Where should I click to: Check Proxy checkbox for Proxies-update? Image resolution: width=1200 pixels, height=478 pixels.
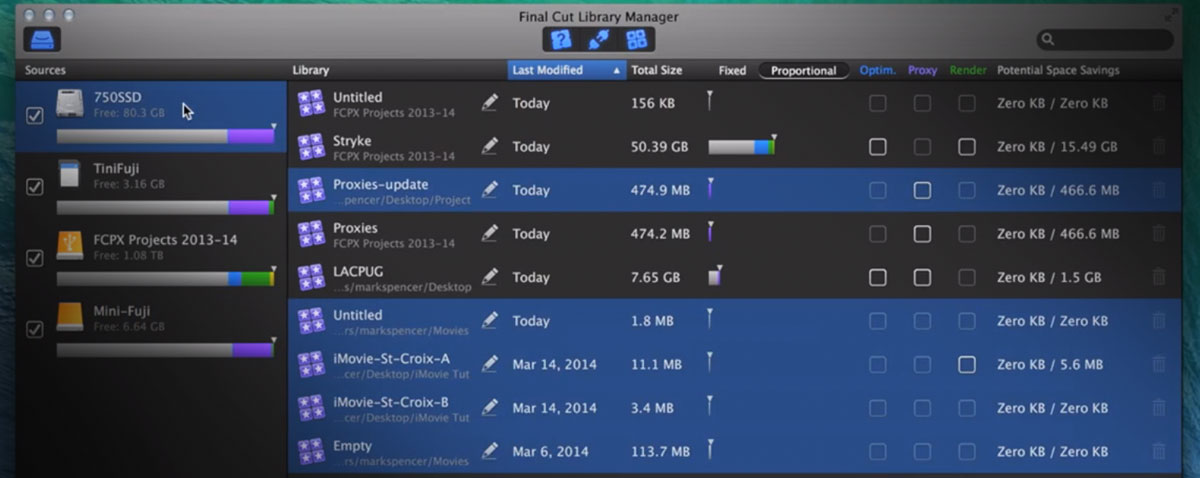[x=922, y=190]
